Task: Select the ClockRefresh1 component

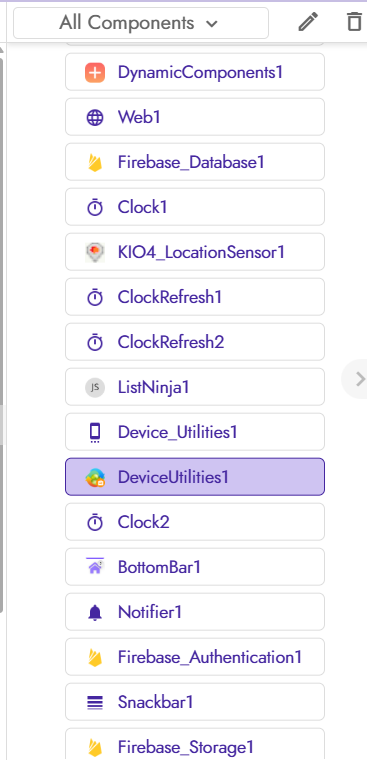Action: 195,297
